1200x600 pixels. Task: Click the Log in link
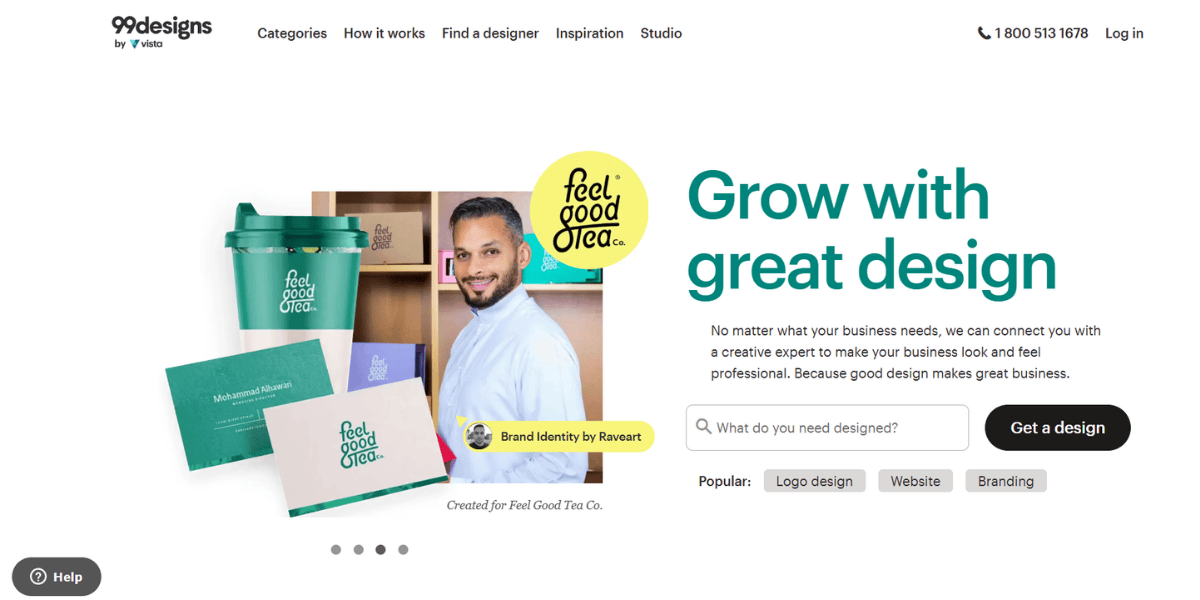(1124, 33)
